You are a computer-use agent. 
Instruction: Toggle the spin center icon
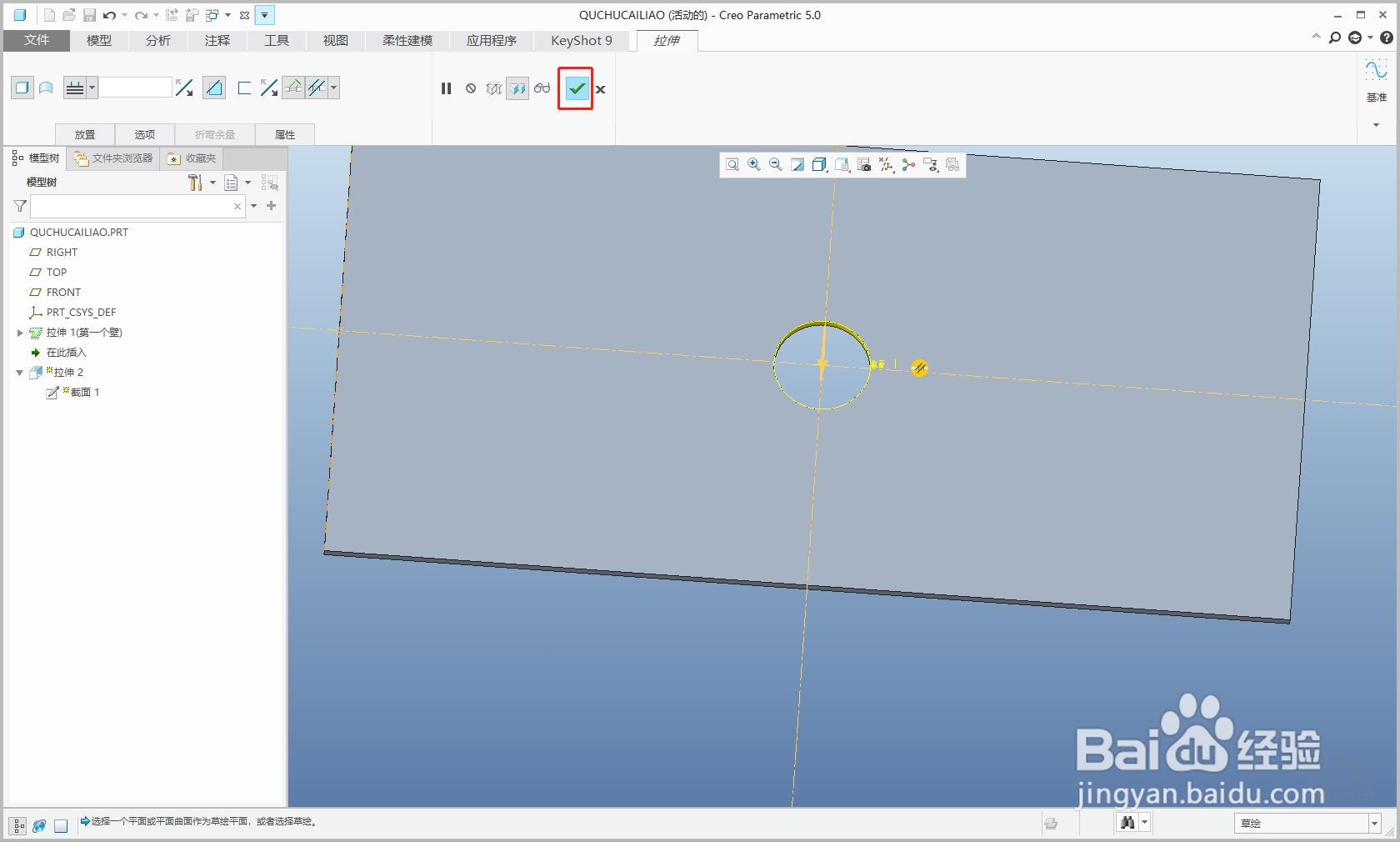908,165
